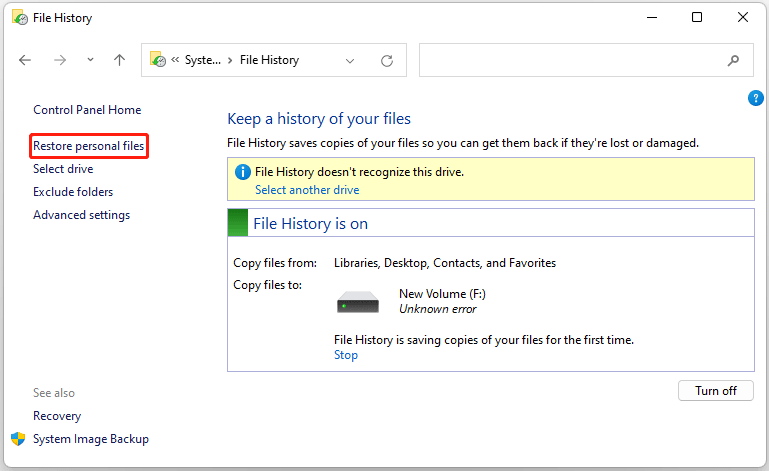Maximize the File History window
The height and width of the screenshot is (471, 769).
pos(697,17)
